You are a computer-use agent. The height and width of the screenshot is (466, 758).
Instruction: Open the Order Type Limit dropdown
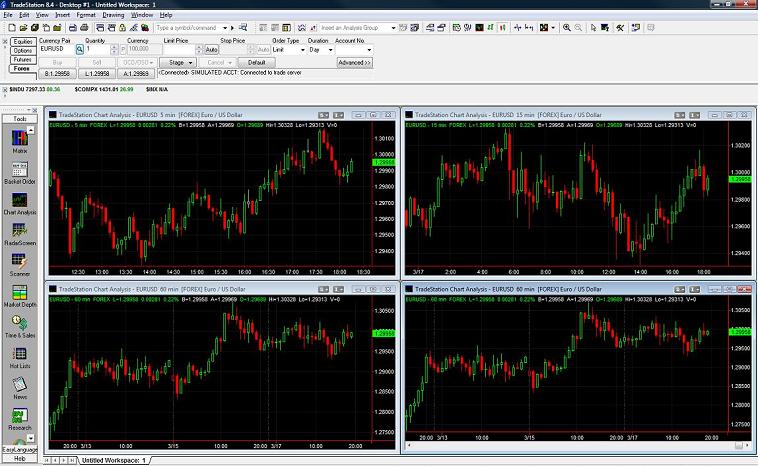click(x=303, y=50)
